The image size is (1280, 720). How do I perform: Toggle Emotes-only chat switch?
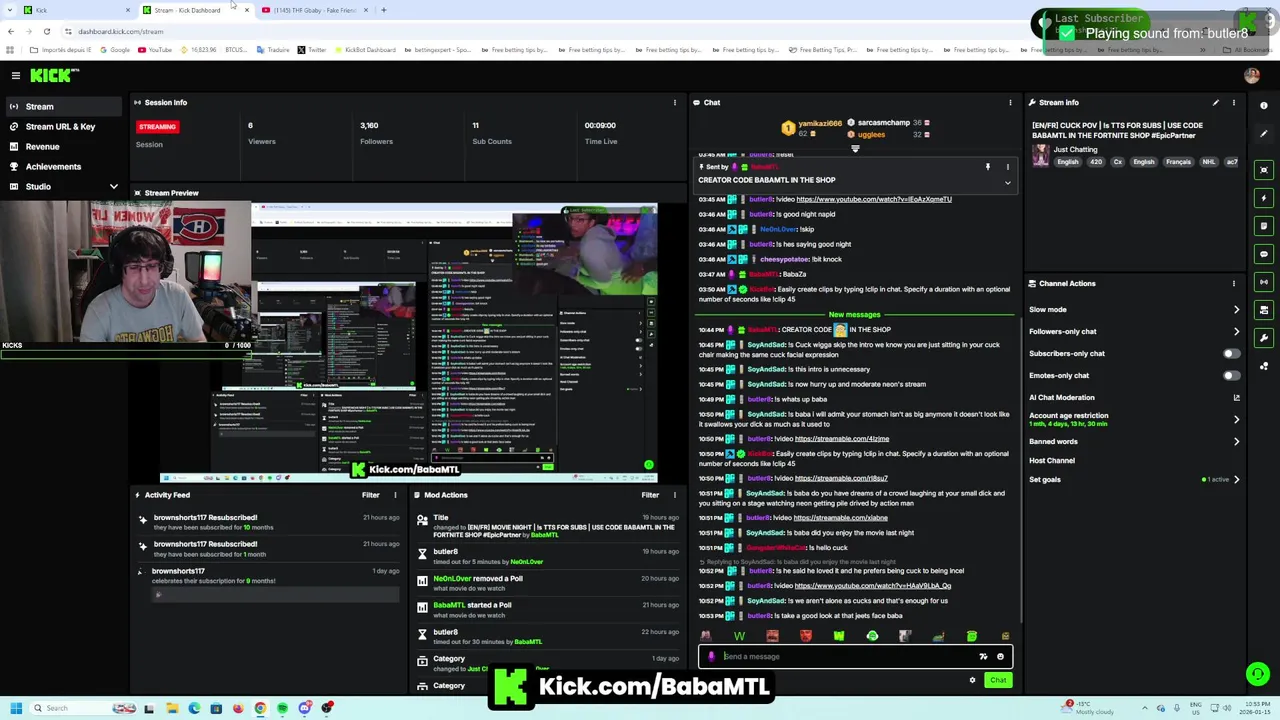tap(1232, 375)
